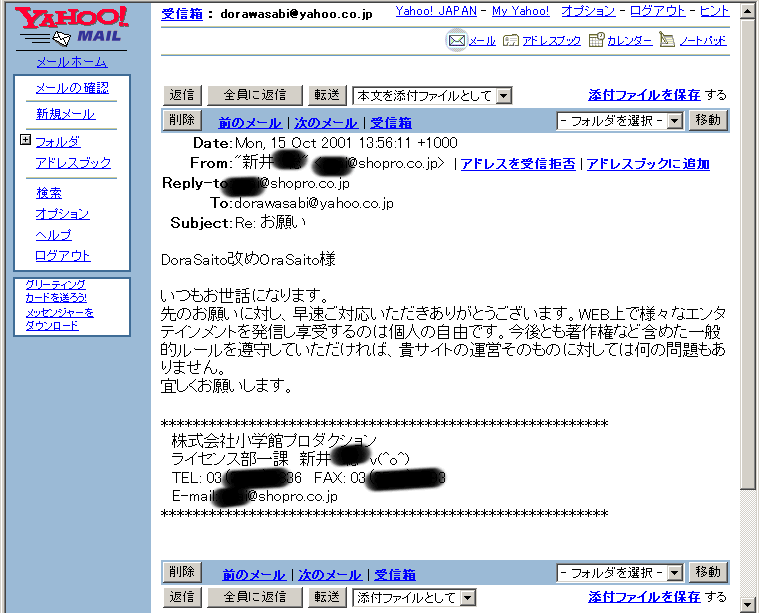
Task: Select メールの確認 in sidebar
Action: point(72,88)
